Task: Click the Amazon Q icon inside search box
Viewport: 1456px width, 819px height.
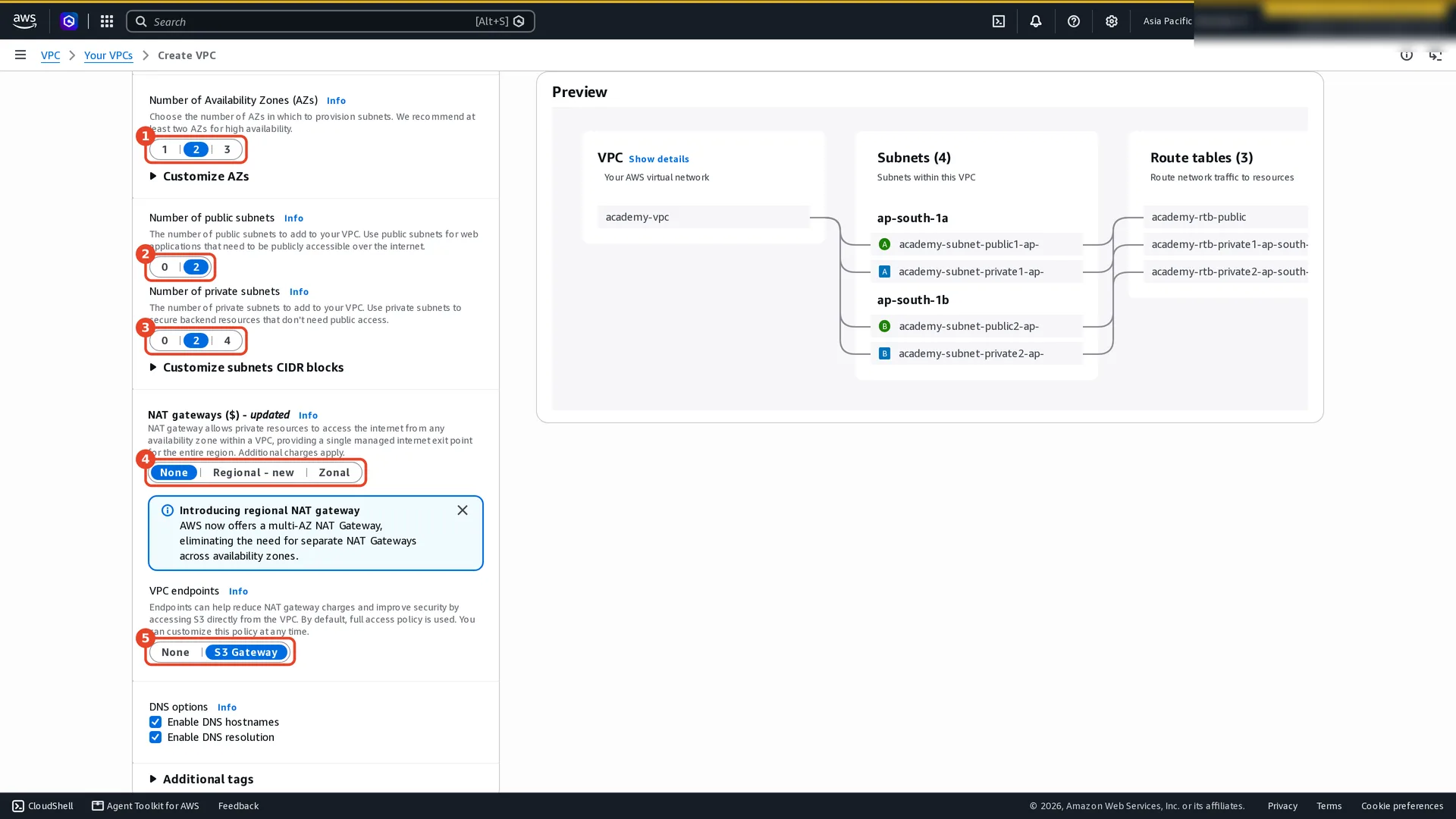Action: tap(519, 21)
